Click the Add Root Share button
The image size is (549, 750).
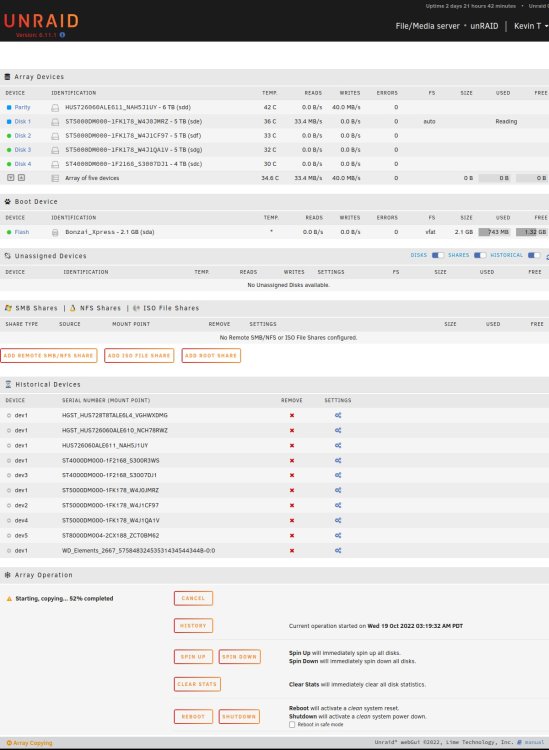pyautogui.click(x=211, y=355)
